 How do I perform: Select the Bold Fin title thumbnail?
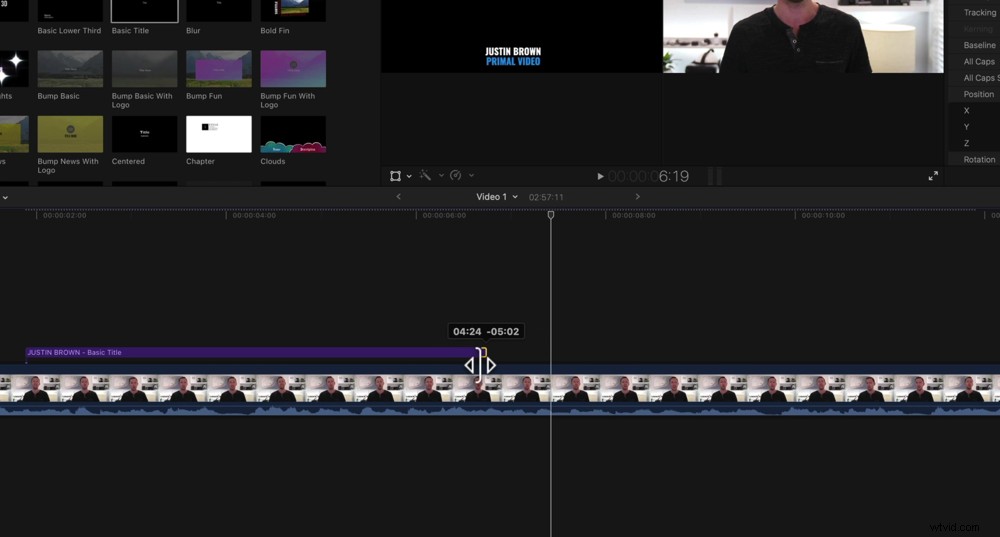pyautogui.click(x=293, y=11)
